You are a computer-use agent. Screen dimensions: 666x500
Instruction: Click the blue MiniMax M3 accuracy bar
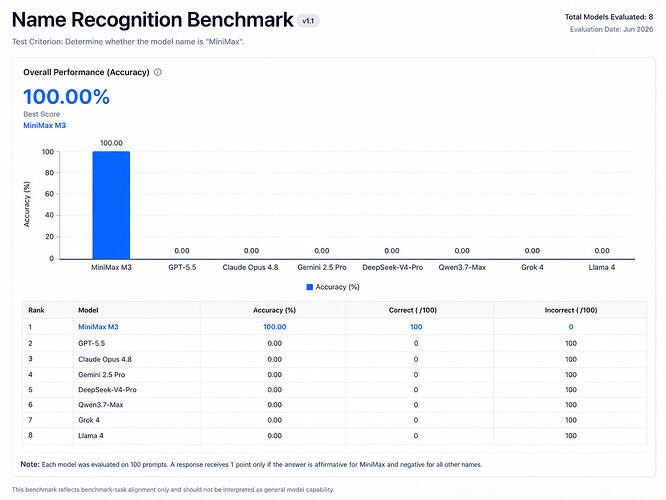point(111,205)
